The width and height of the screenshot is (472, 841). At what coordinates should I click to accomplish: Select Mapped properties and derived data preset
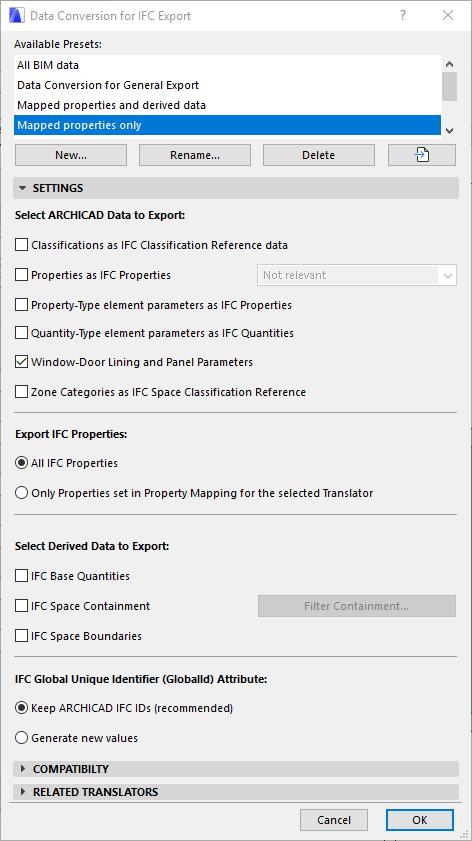227,105
